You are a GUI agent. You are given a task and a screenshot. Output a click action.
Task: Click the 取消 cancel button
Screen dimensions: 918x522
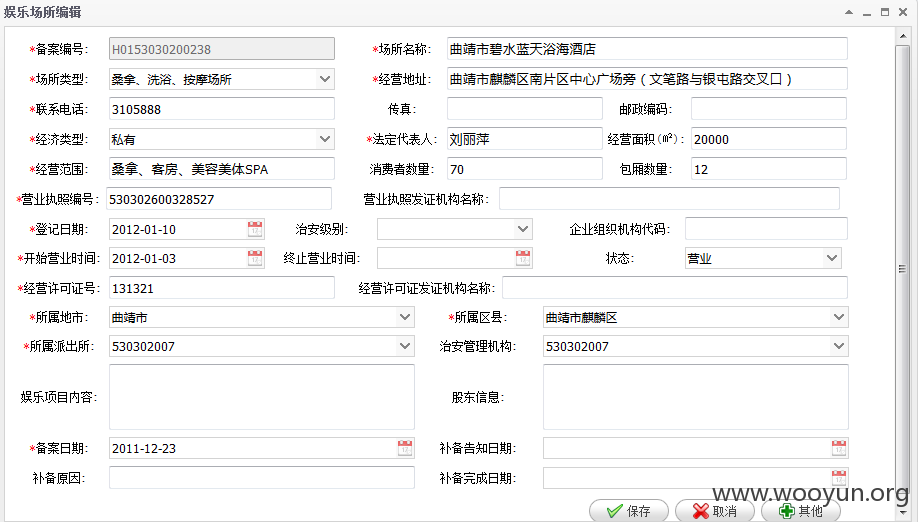coord(715,511)
